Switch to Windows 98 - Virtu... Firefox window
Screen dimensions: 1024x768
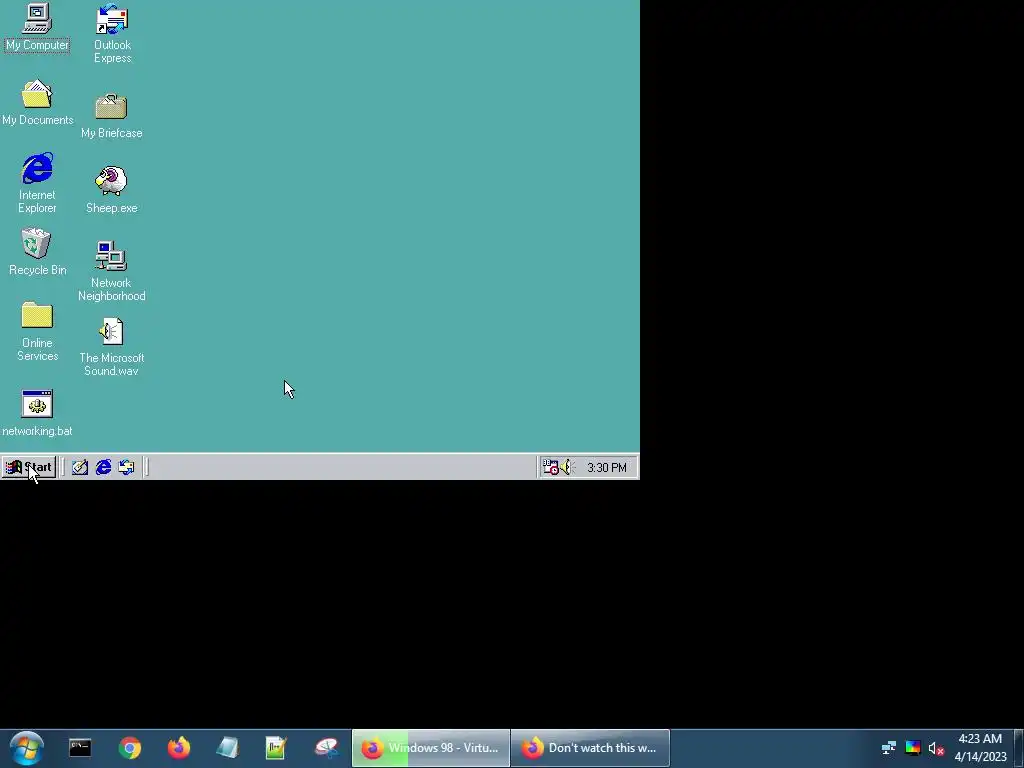point(431,748)
